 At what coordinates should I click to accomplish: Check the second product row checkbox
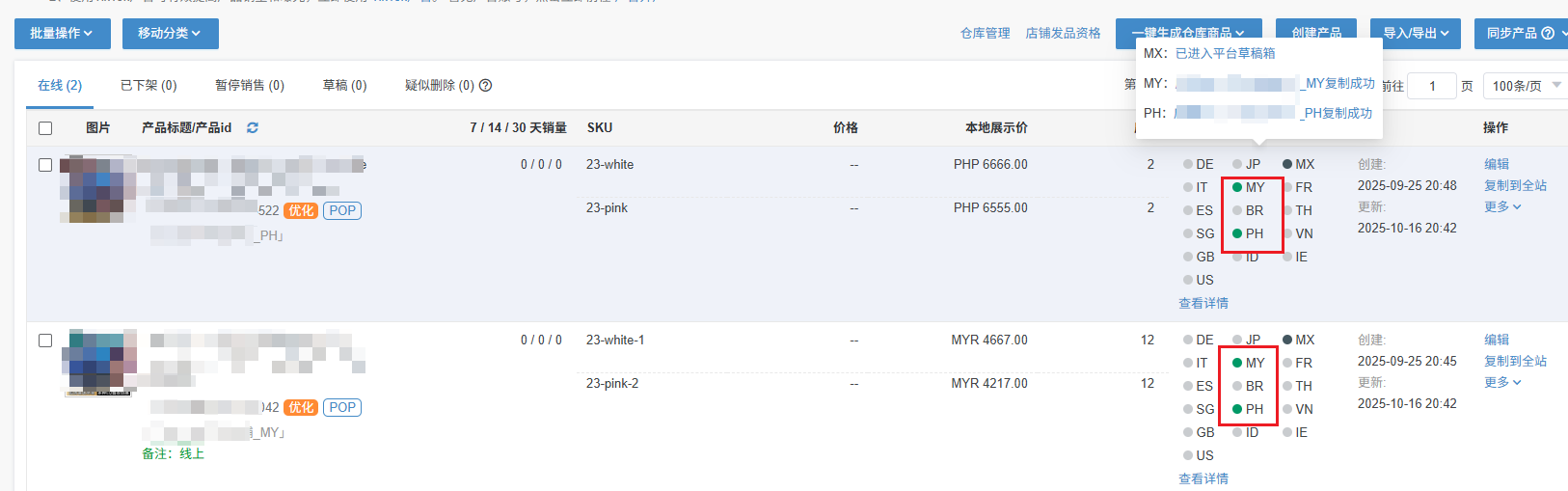(x=45, y=341)
